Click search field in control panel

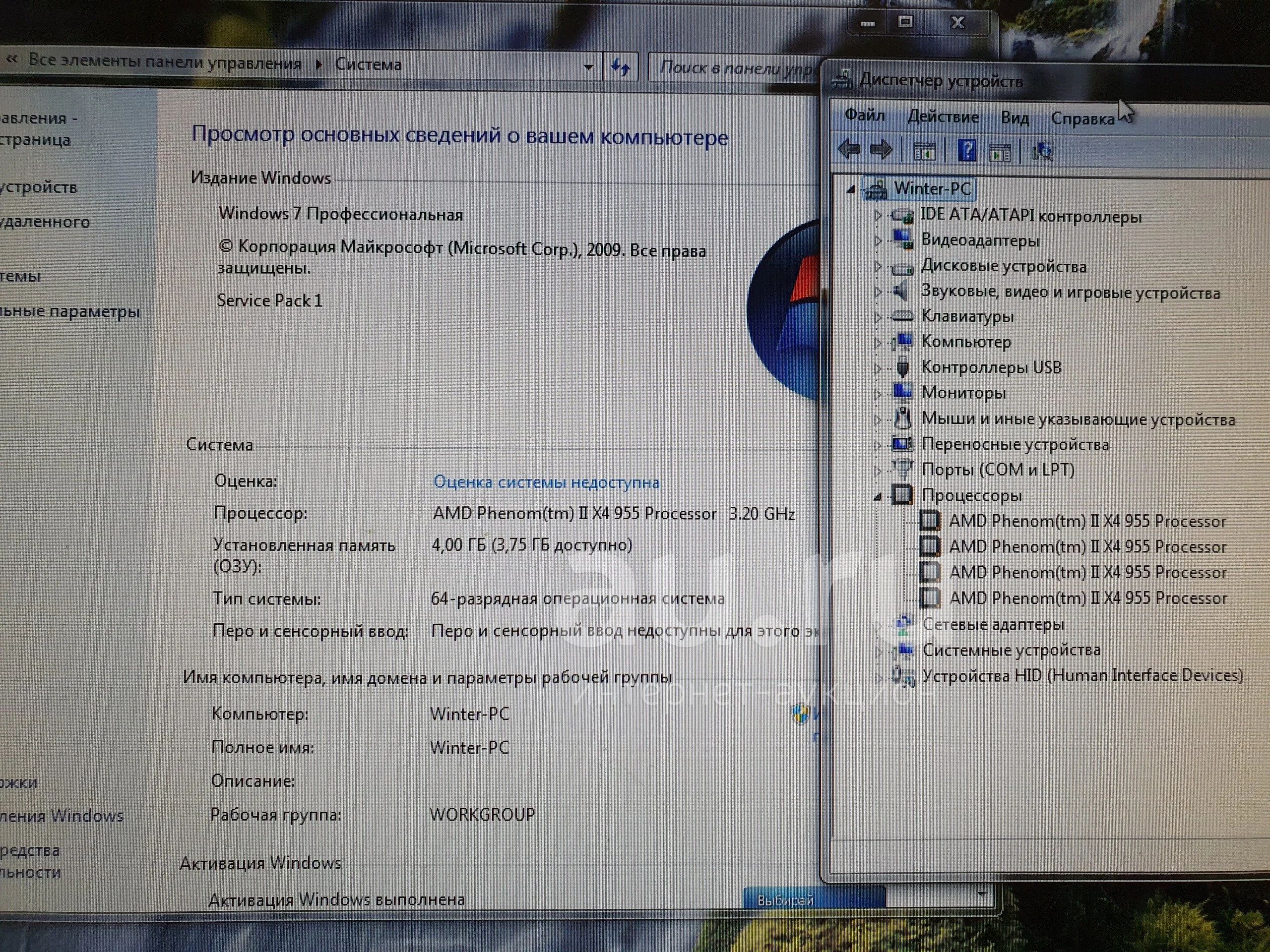coord(734,68)
